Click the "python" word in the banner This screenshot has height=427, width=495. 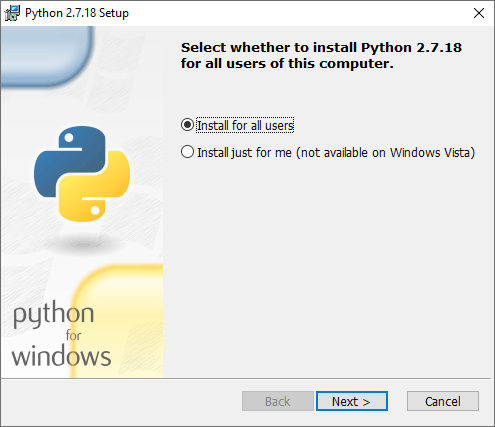click(53, 314)
